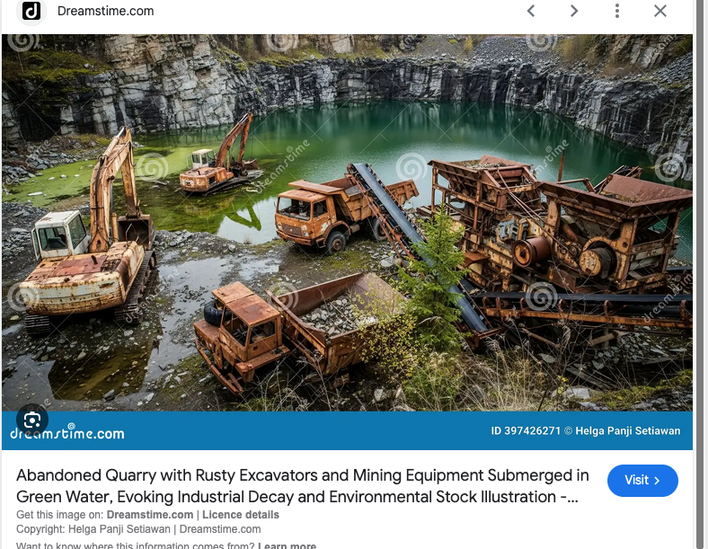Close the image preview panel
Viewport: 708px width, 549px height.
pyautogui.click(x=660, y=11)
